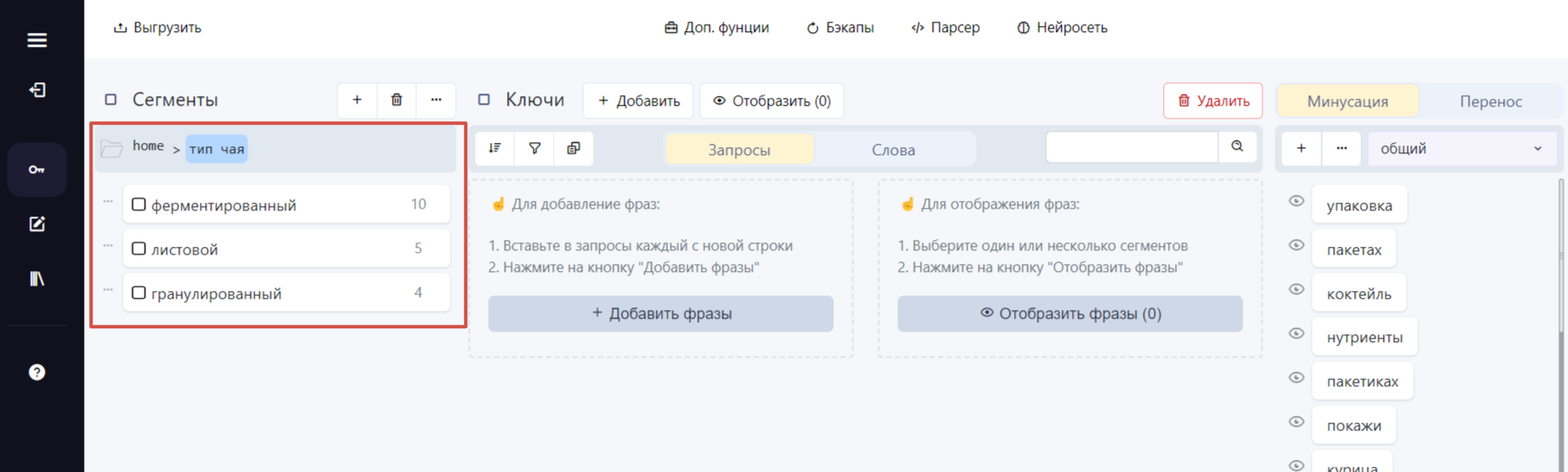Toggle visibility eye for упаковка

[x=1296, y=201]
